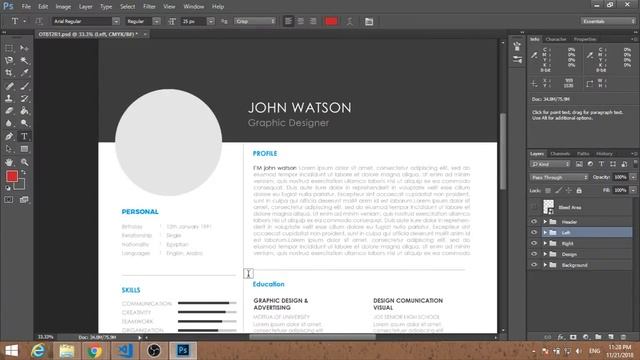Toggle lock all for layer

point(579,191)
